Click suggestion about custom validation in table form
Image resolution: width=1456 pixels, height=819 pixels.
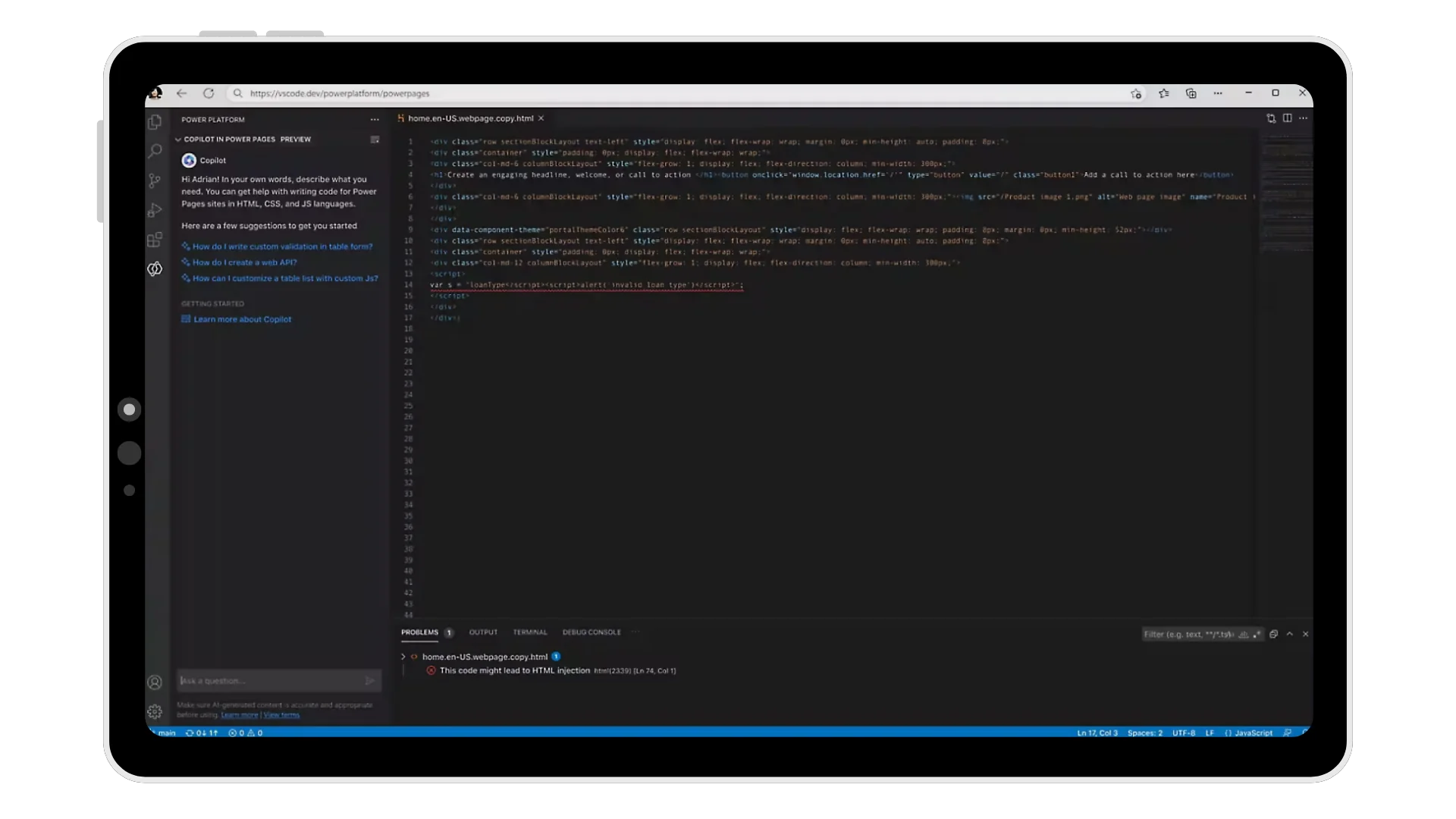coord(282,246)
